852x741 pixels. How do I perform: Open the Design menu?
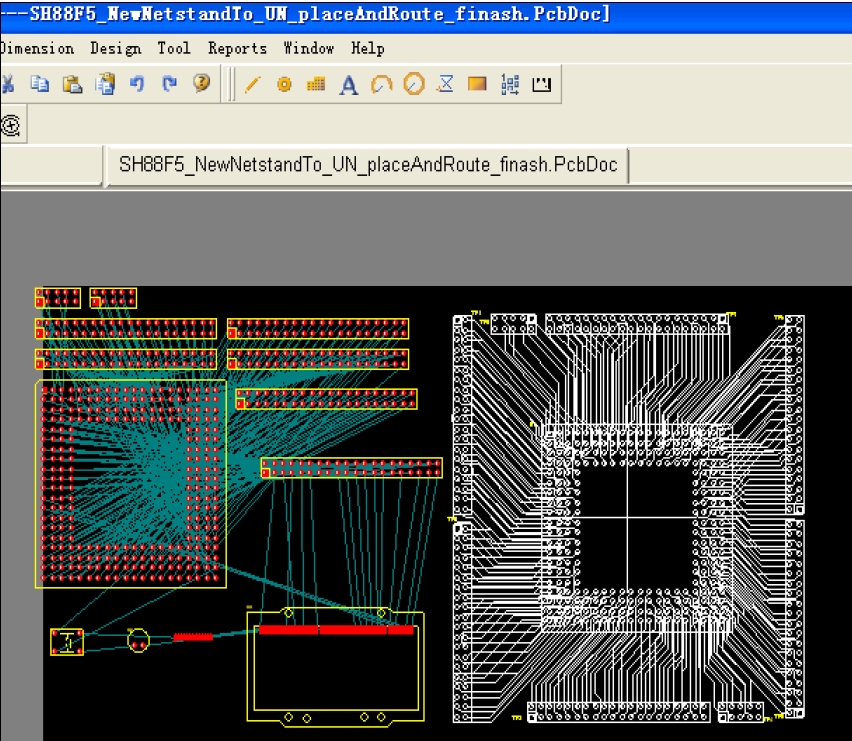coord(115,48)
